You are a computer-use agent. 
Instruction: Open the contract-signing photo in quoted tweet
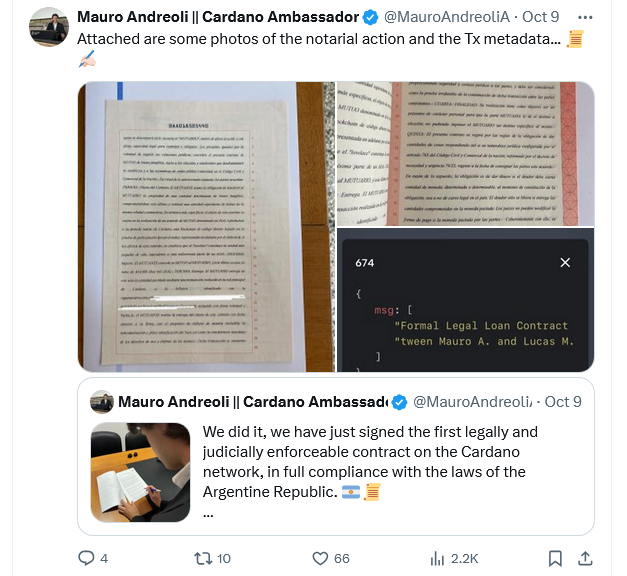[x=140, y=472]
